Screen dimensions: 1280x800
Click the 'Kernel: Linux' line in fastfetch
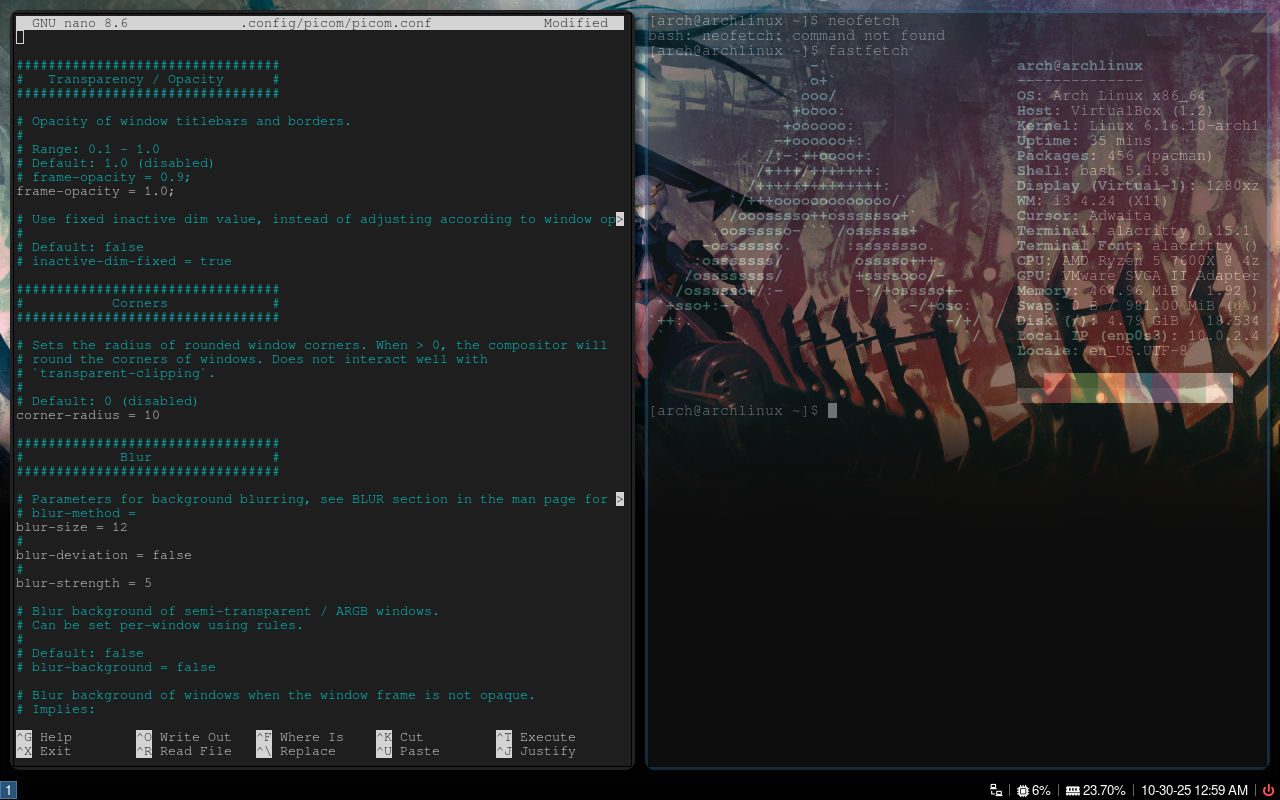coord(1138,126)
